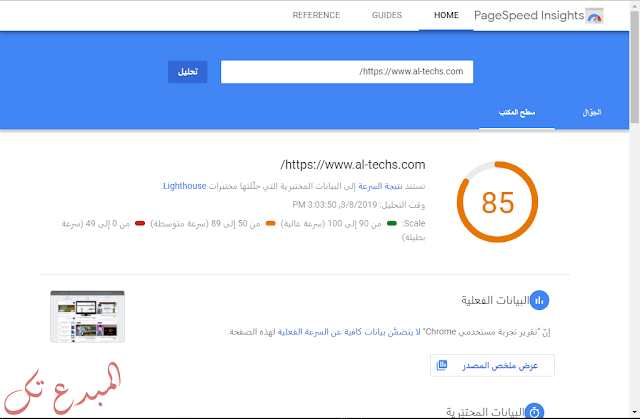Click the lab data stopwatch icon
The image size is (640, 419).
[x=535, y=411]
